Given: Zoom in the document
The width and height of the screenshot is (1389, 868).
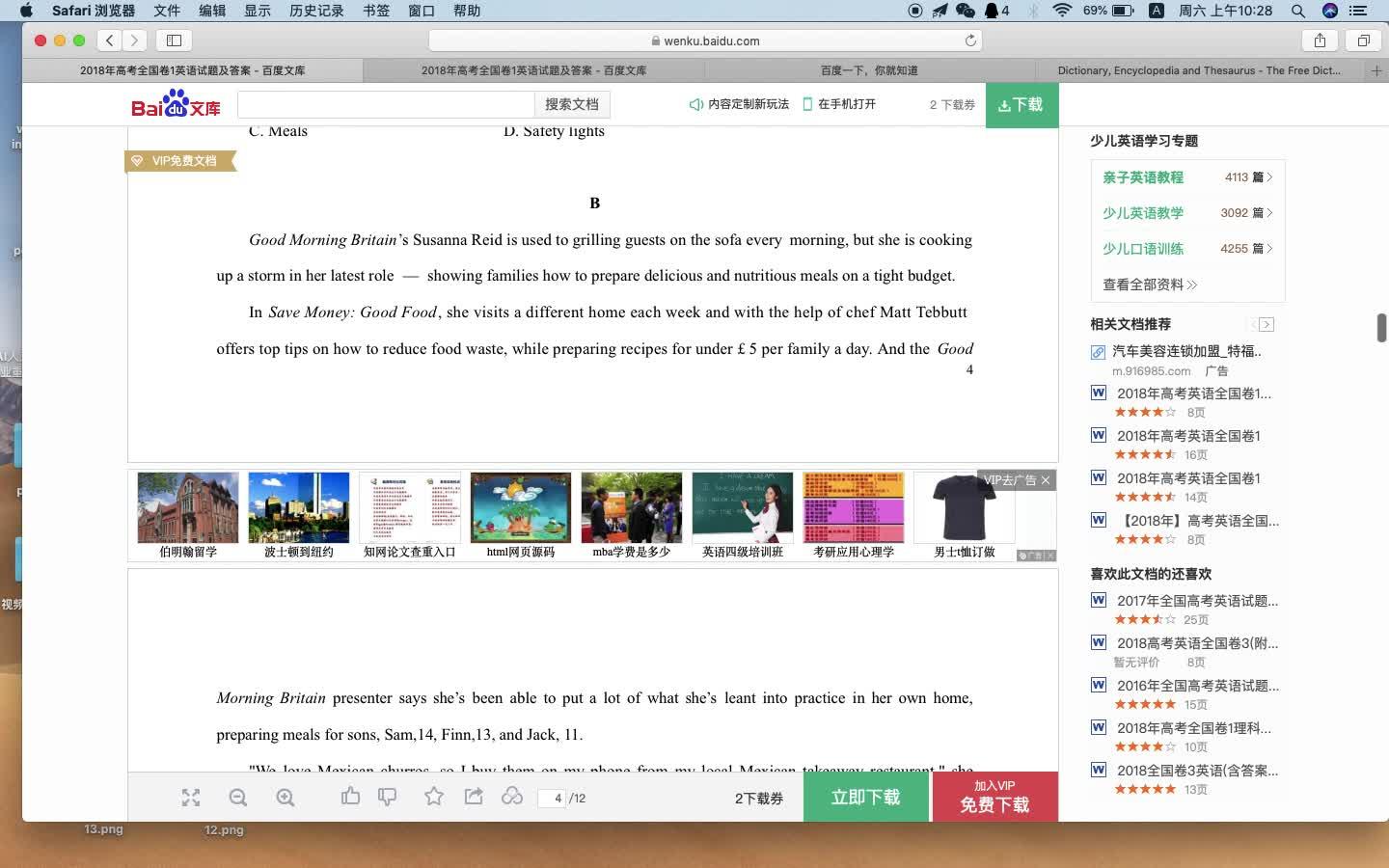Looking at the screenshot, I should (286, 798).
